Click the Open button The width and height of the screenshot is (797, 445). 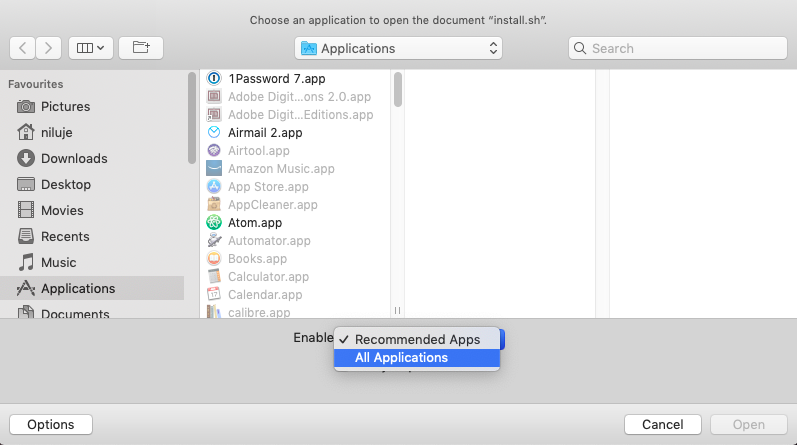tap(749, 425)
